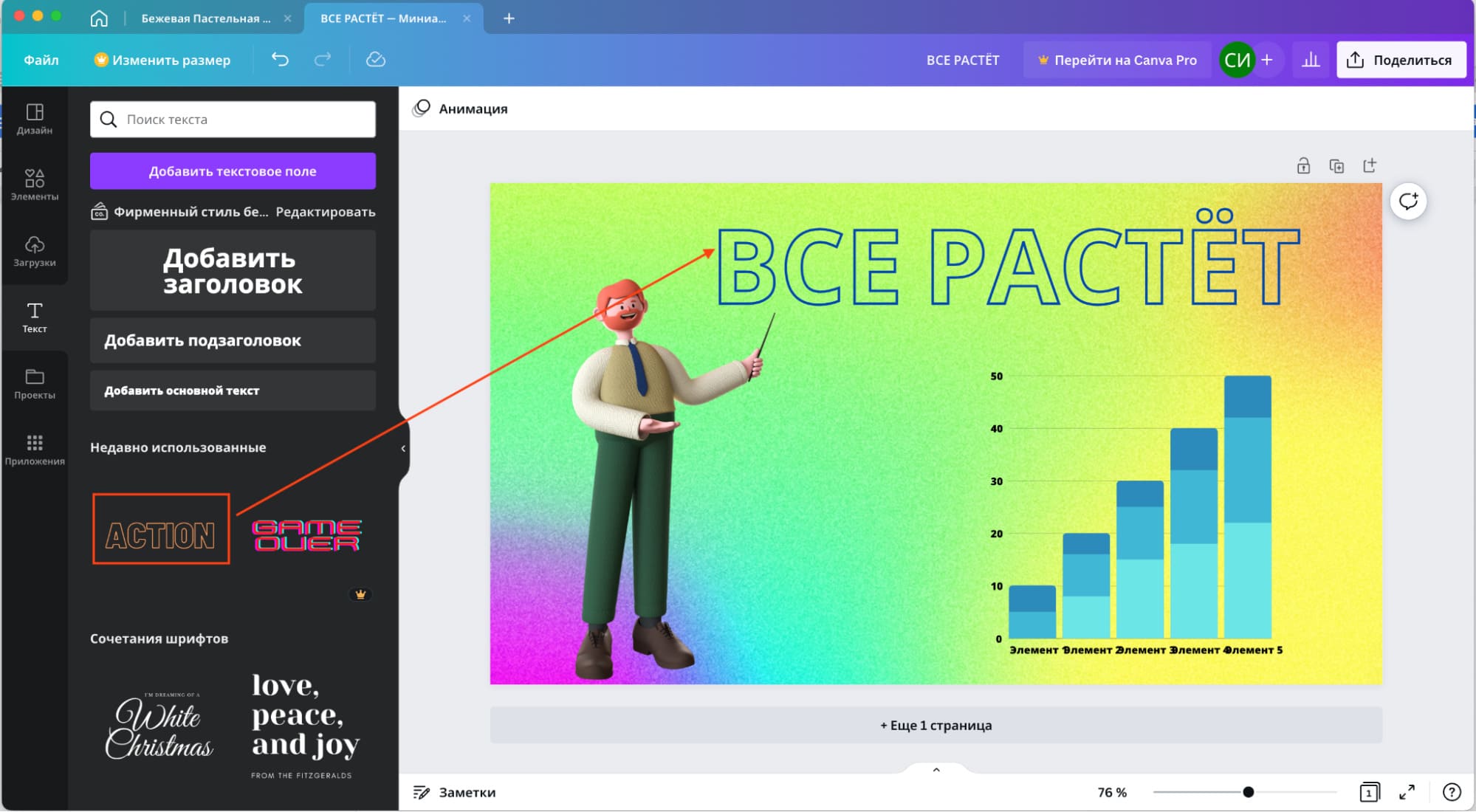1476x812 pixels.
Task: Select the White Christmas font combination
Action: 159,726
